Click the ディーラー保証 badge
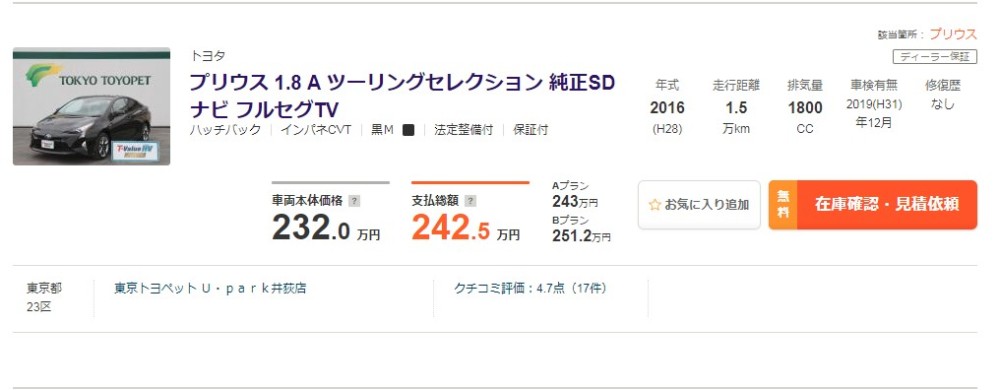The image size is (1000, 390). [x=935, y=57]
